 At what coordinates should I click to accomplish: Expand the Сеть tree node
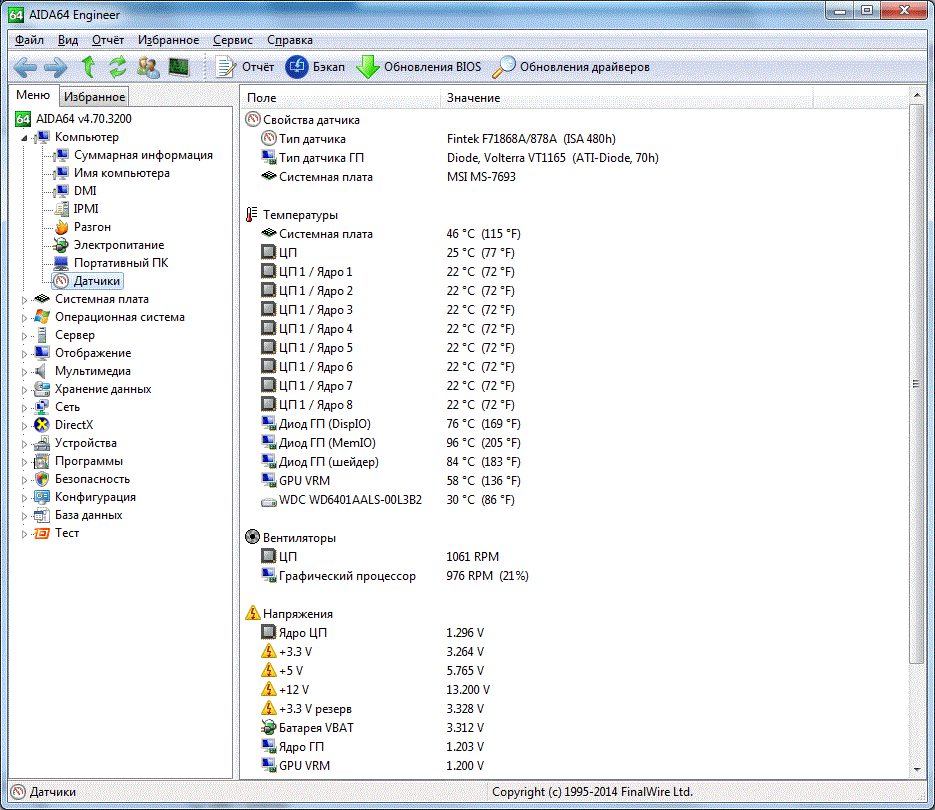[24, 408]
